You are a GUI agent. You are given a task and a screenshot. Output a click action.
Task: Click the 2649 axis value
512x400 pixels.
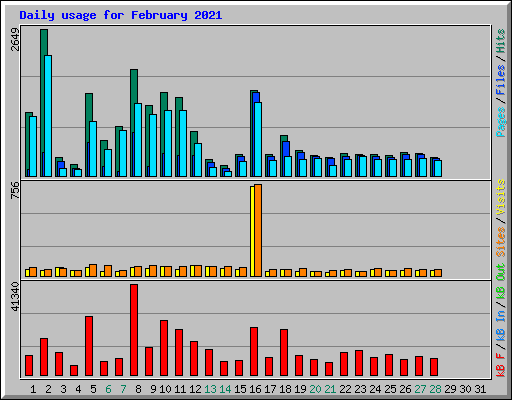pos(15,39)
